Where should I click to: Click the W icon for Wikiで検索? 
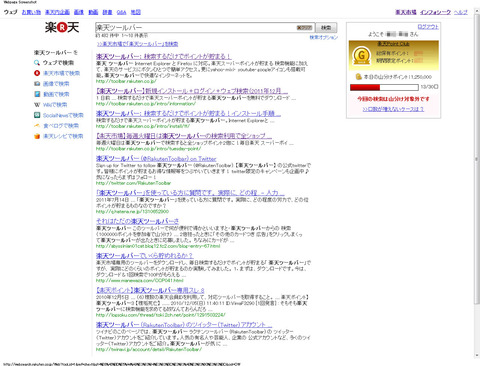point(37,105)
